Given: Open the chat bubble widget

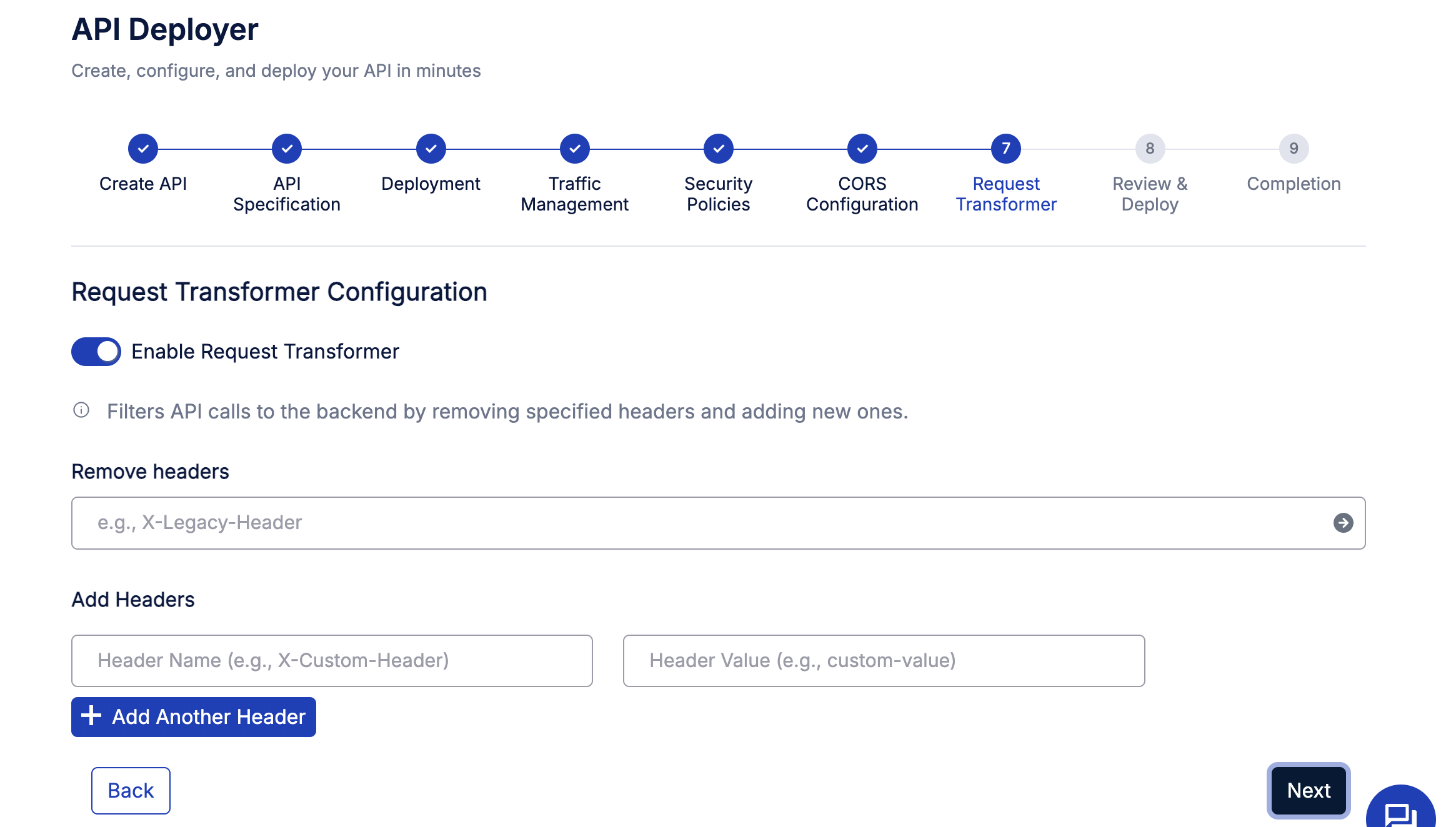Looking at the screenshot, I should click(1400, 812).
